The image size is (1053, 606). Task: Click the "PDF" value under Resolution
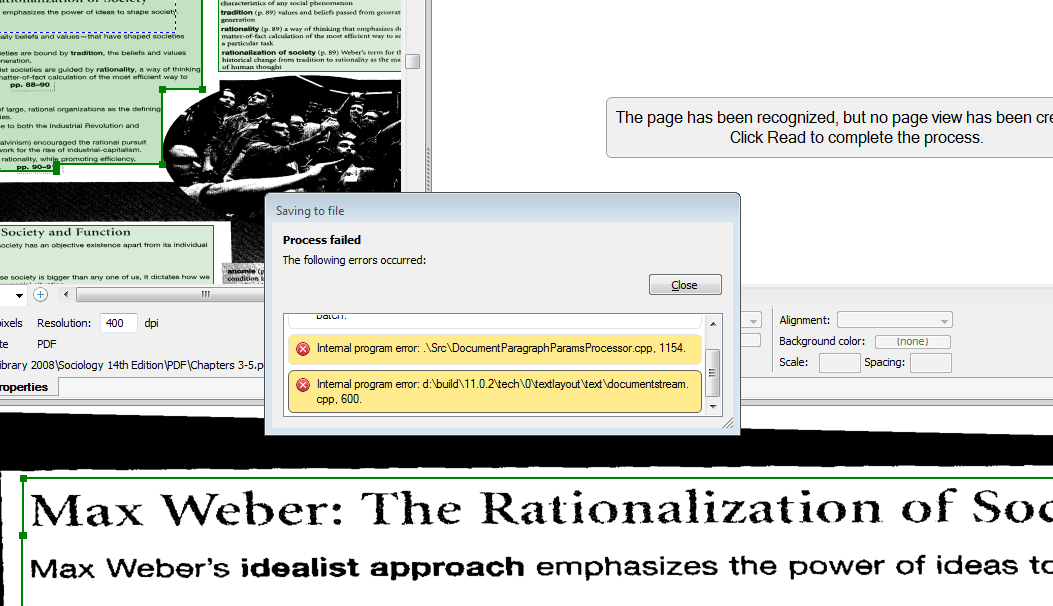coord(46,344)
